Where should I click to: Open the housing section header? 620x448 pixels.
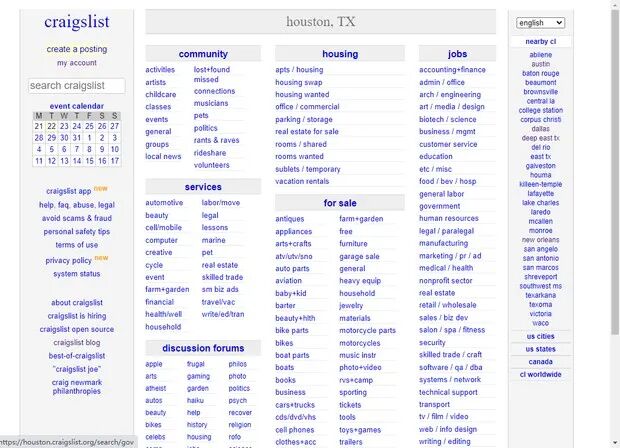[340, 54]
